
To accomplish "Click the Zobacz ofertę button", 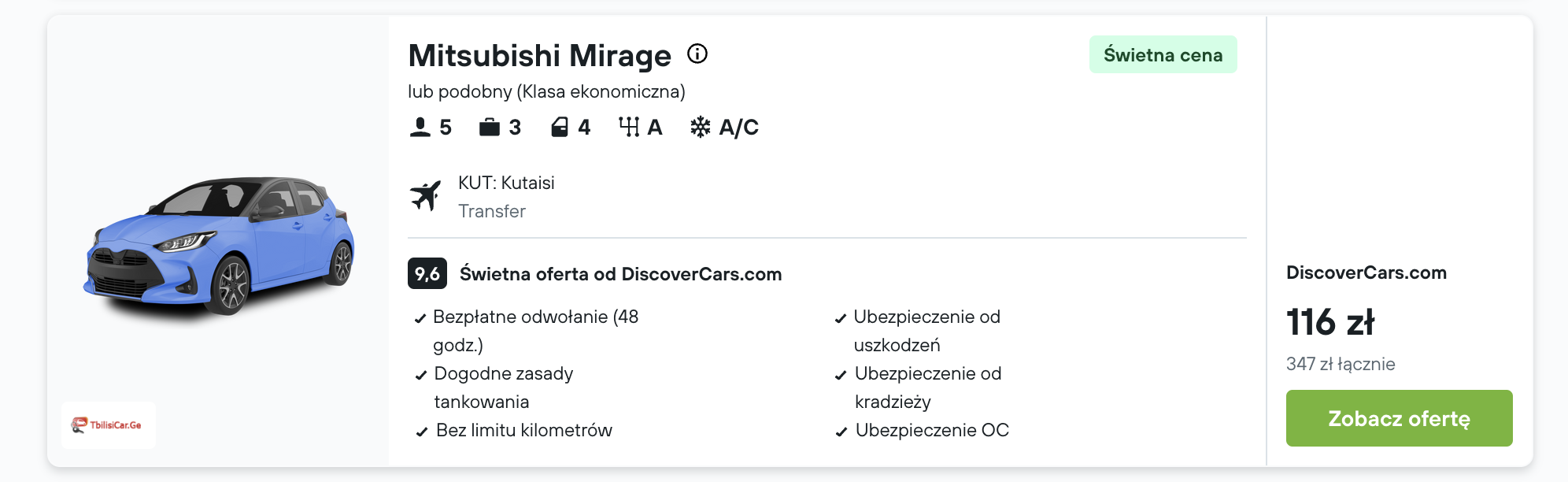I will coord(1399,418).
